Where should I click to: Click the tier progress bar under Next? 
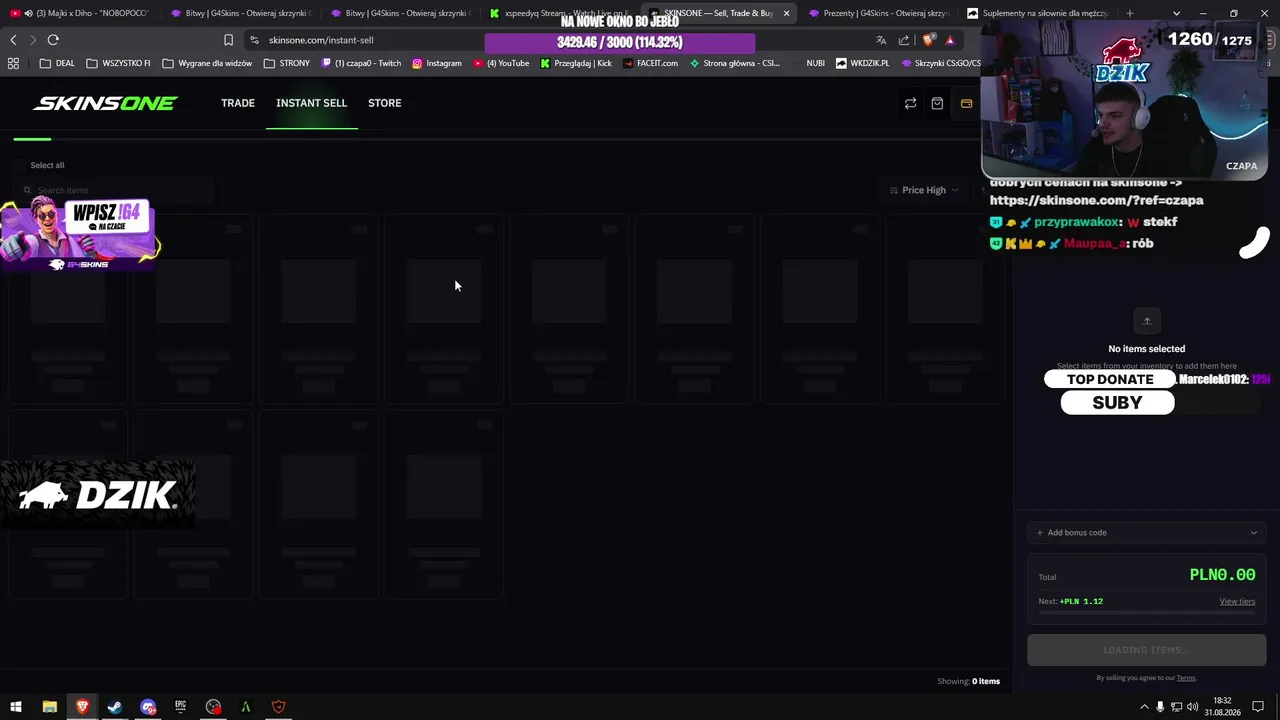(1147, 613)
